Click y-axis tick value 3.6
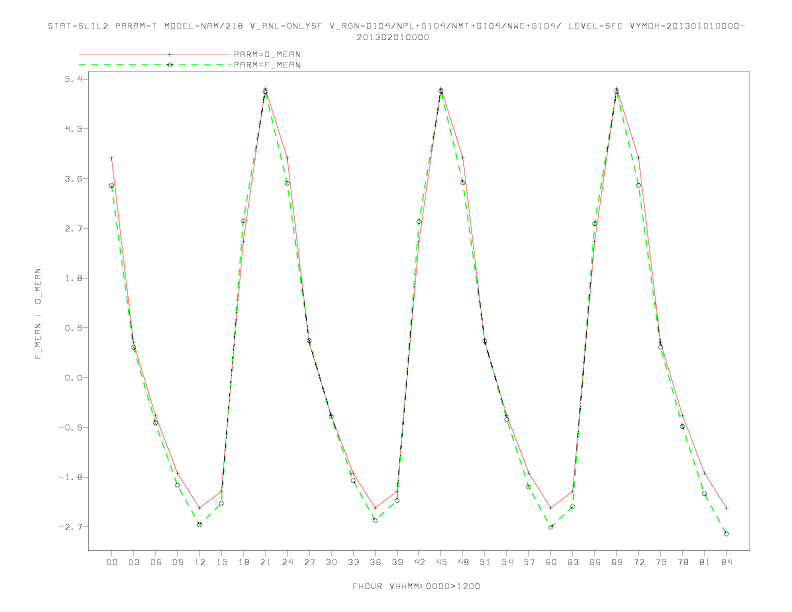Screen dimensions: 792x612 tap(73, 179)
